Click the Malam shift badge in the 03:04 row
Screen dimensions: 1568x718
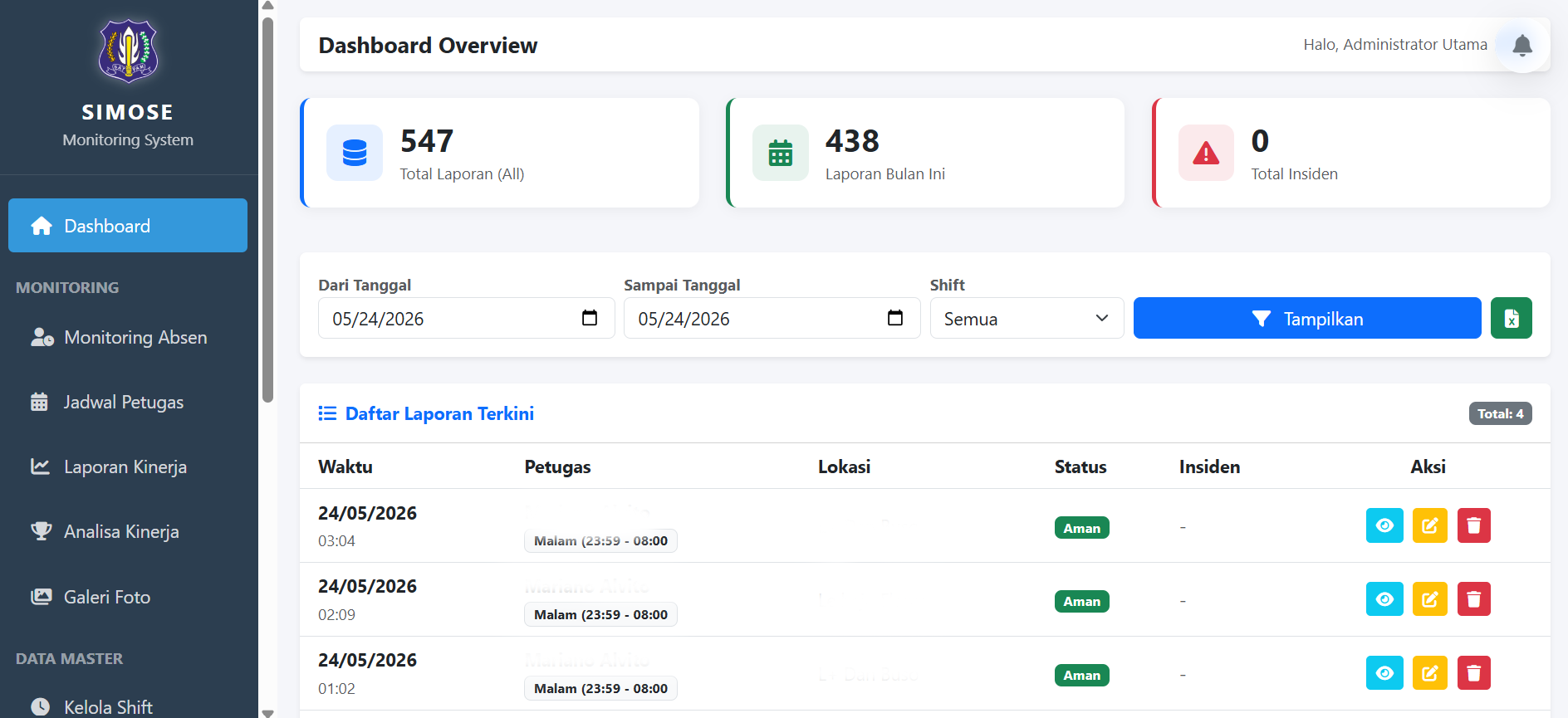pos(600,540)
